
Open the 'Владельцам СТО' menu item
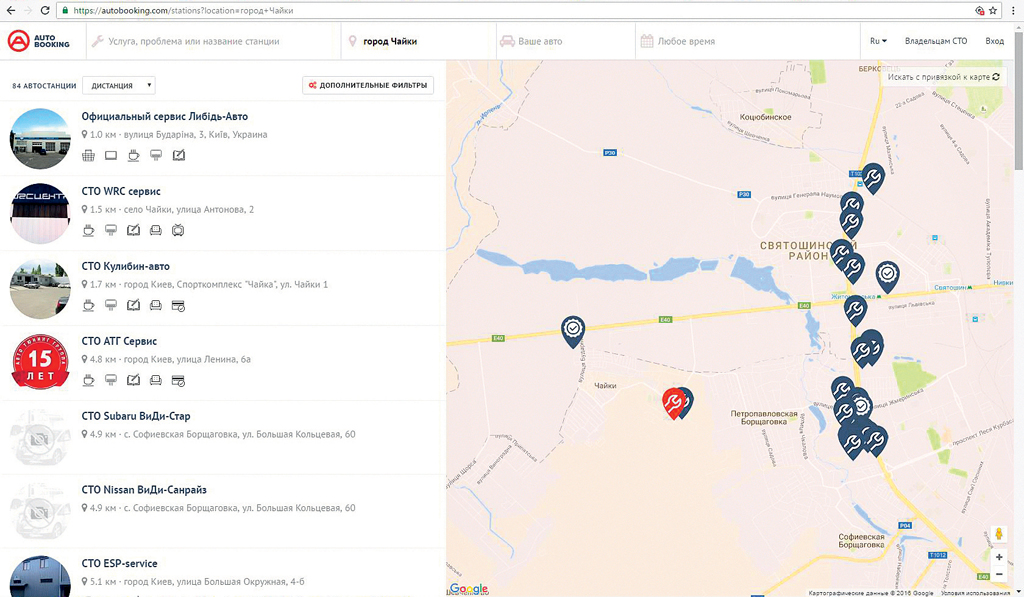[935, 41]
